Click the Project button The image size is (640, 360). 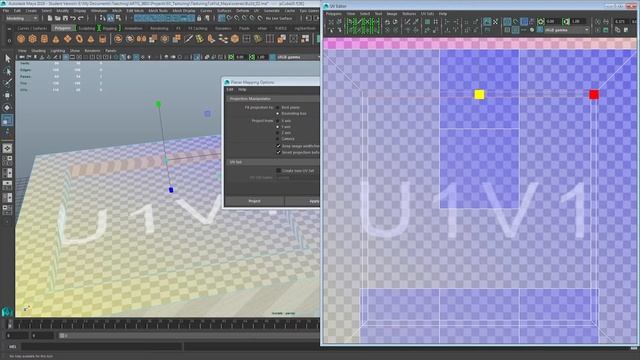coord(254,201)
